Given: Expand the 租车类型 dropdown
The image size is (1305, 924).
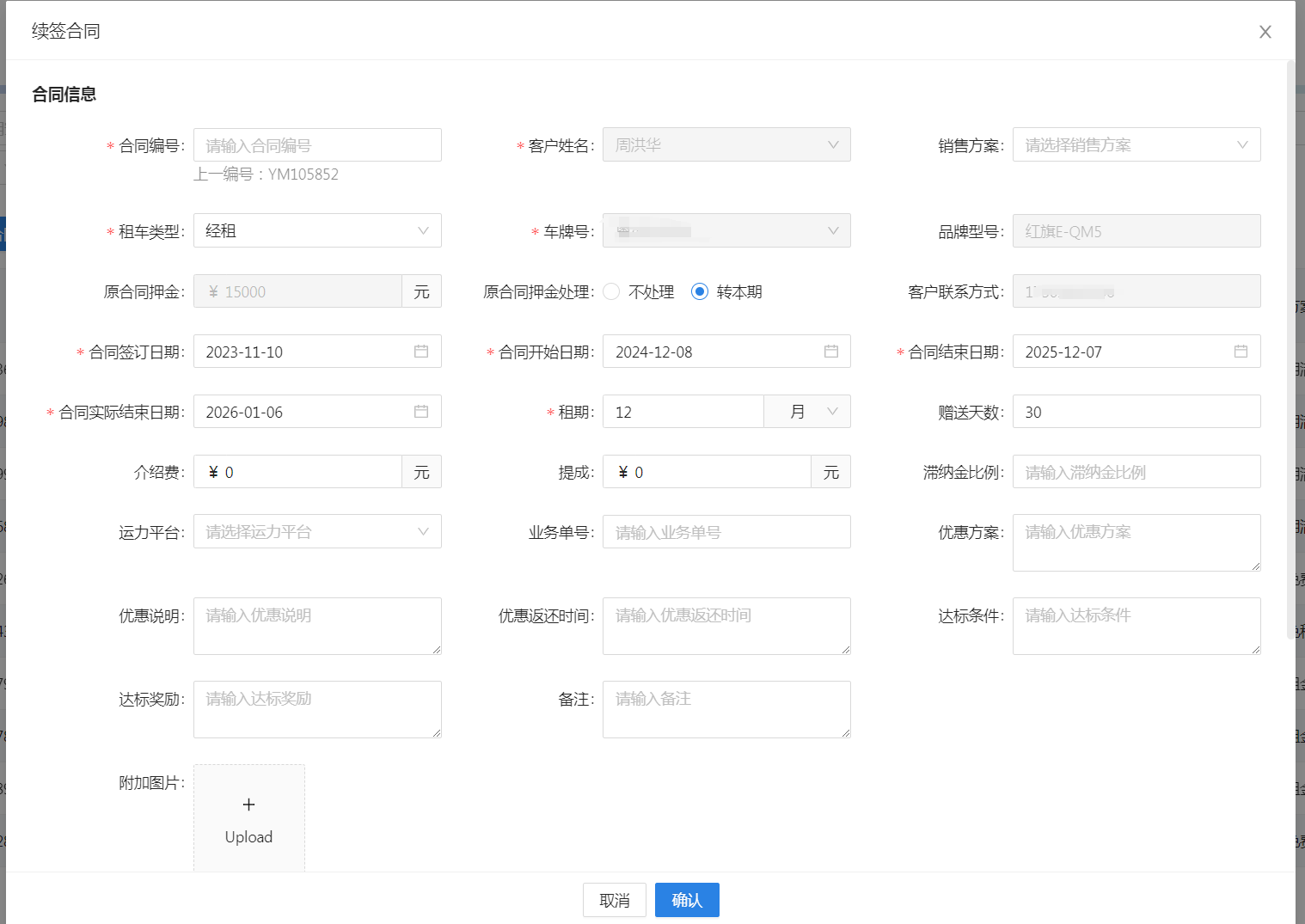Looking at the screenshot, I should [317, 231].
